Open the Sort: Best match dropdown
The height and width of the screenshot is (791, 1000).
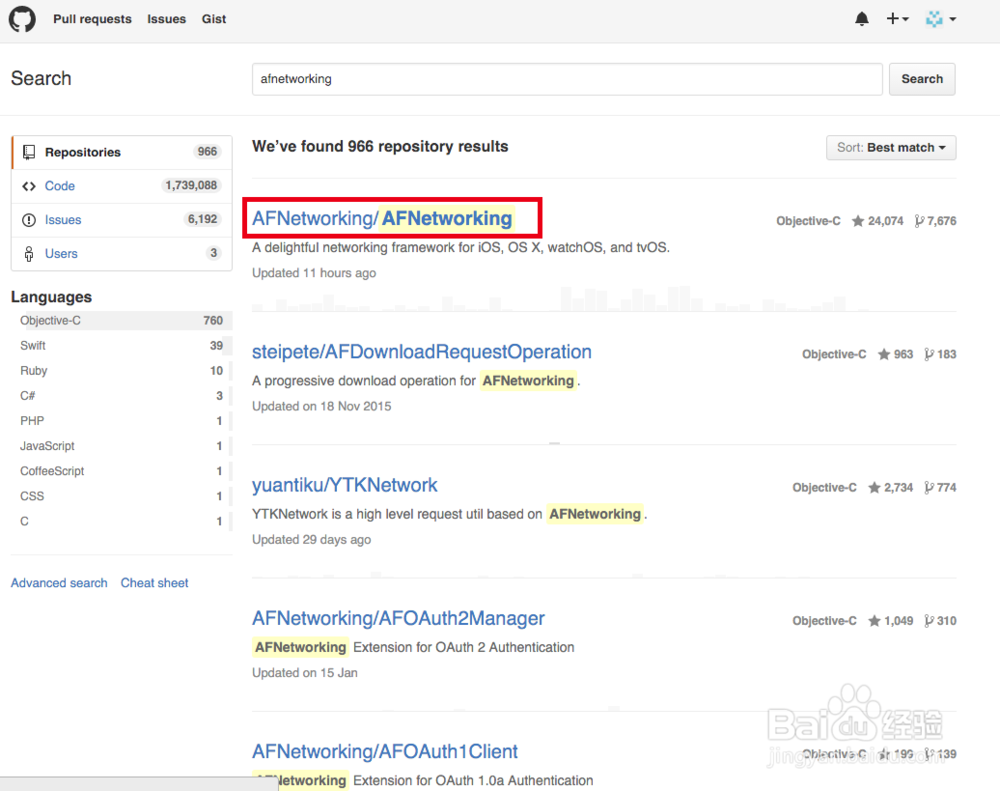tap(891, 147)
